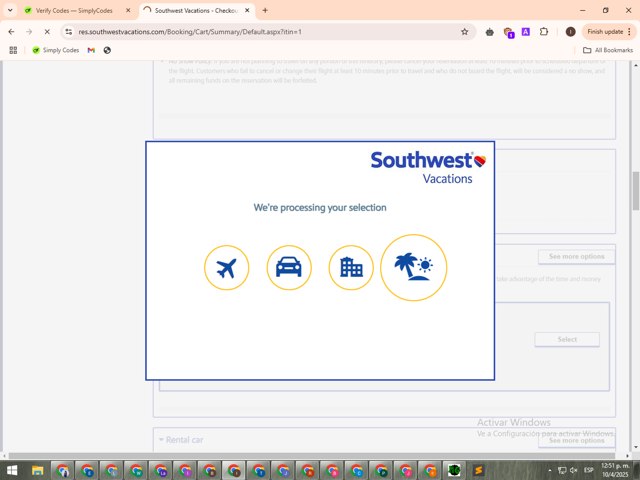
Task: Open the Simply Codes bookmark
Action: click(x=56, y=50)
